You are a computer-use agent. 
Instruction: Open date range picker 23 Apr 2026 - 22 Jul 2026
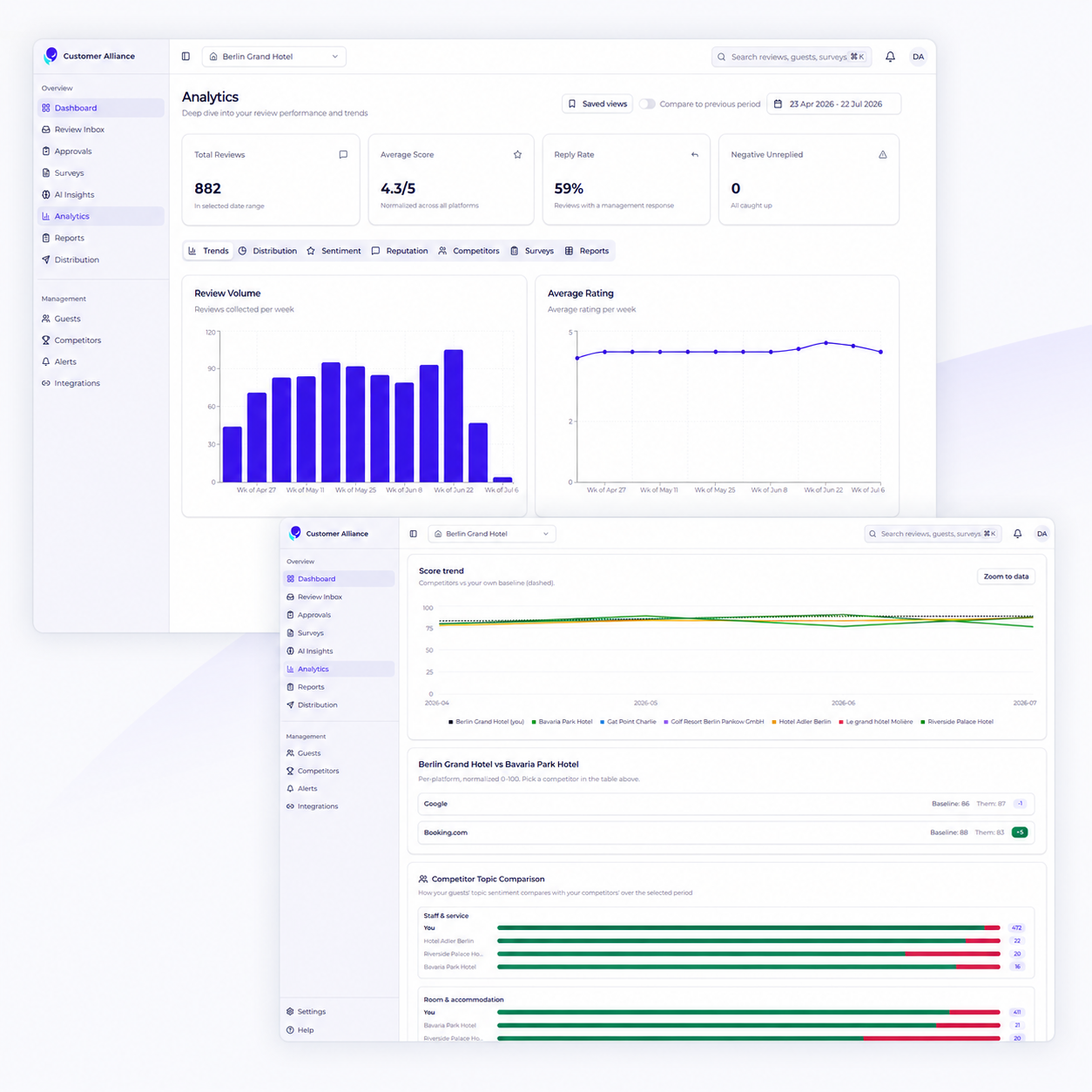click(x=833, y=104)
